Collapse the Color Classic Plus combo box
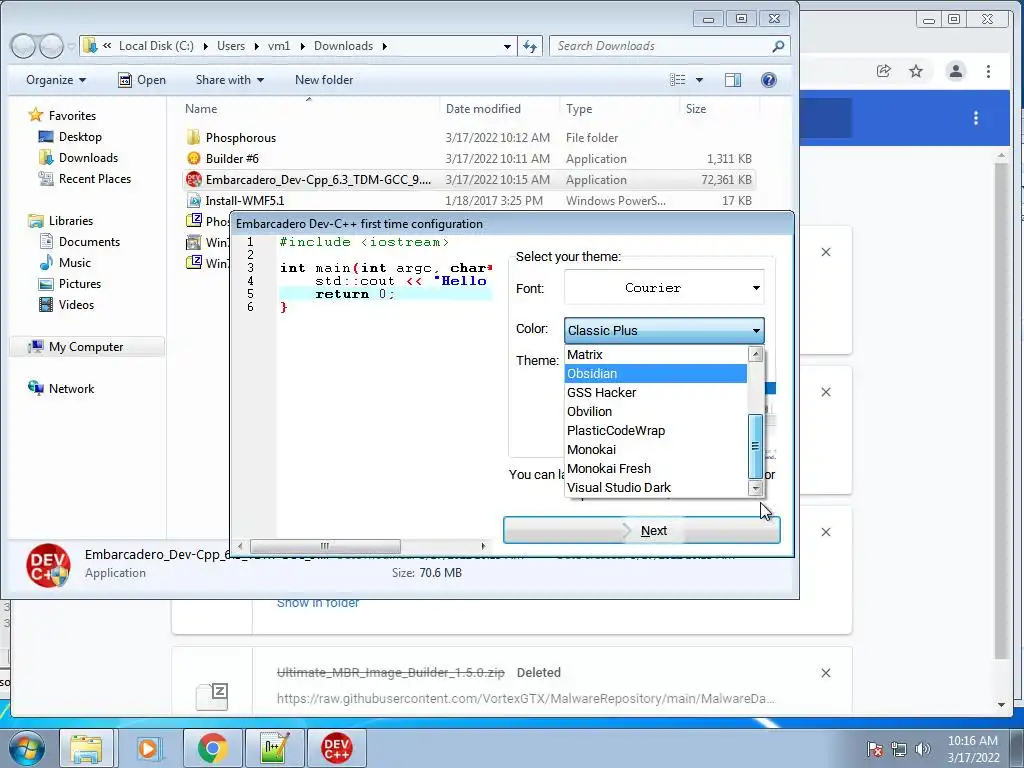1024x768 pixels. click(x=664, y=330)
